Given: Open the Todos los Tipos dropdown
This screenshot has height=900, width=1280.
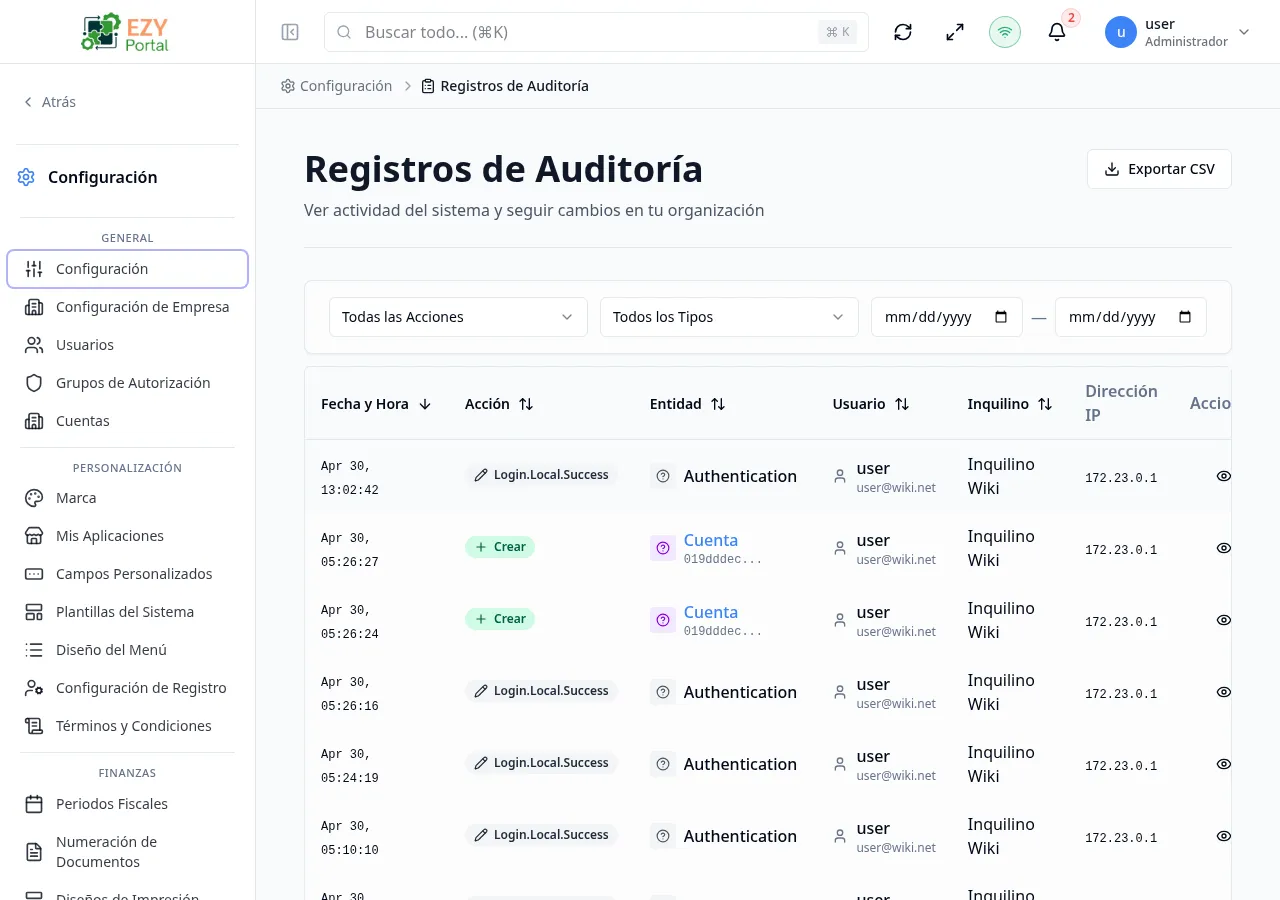Looking at the screenshot, I should pyautogui.click(x=729, y=317).
